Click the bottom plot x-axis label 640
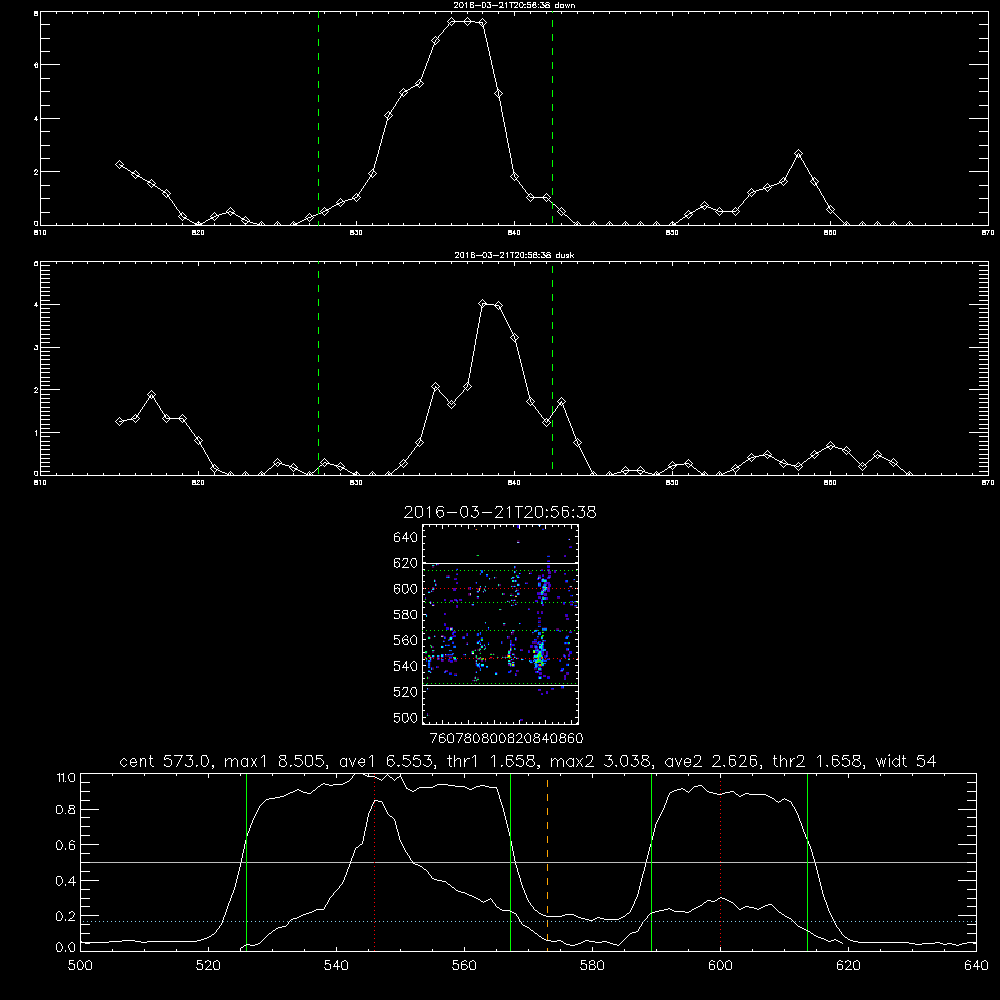The image size is (1000, 1000). coord(976,965)
